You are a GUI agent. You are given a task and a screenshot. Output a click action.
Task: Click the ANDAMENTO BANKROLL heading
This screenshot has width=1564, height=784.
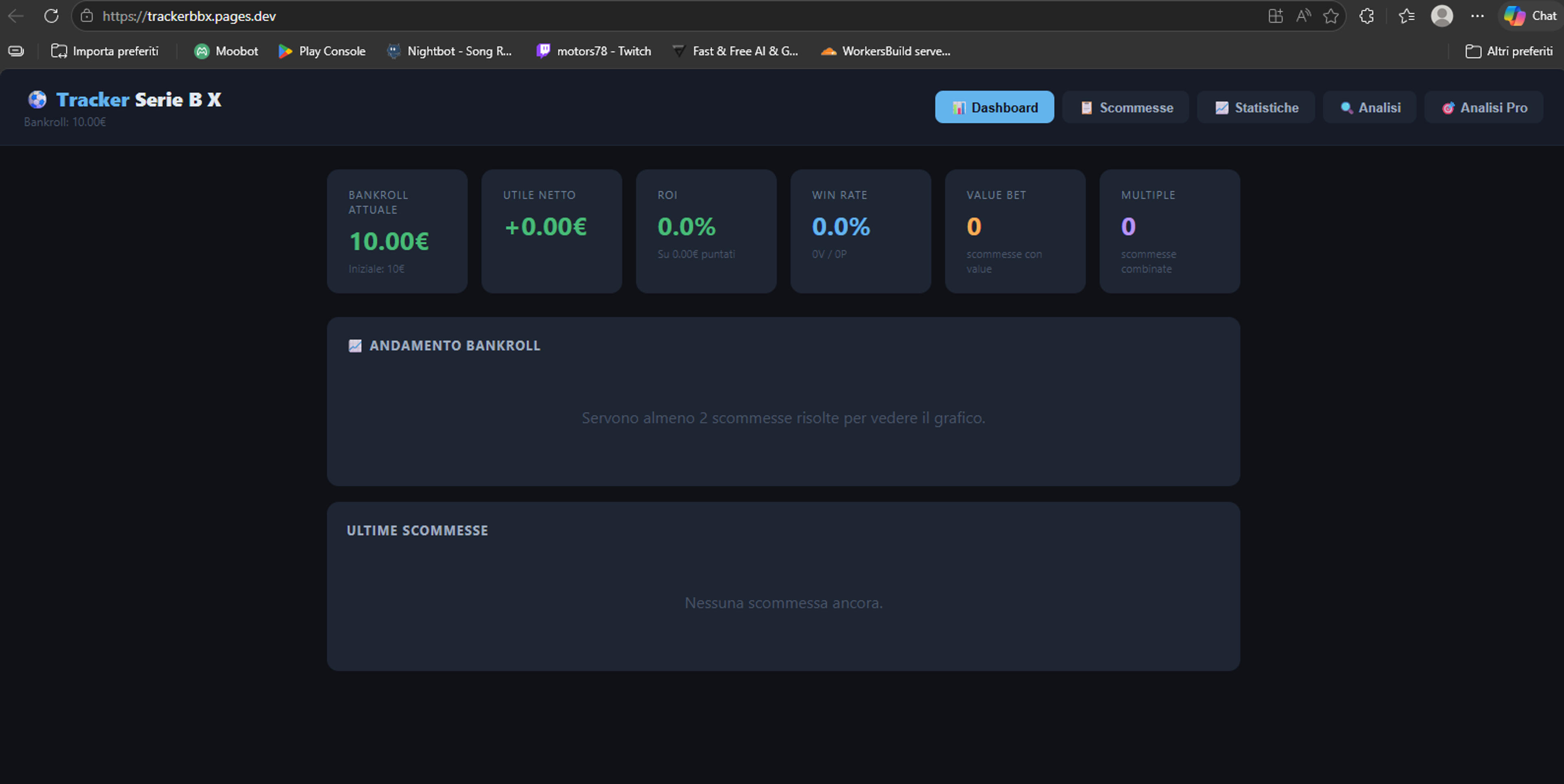click(x=455, y=346)
